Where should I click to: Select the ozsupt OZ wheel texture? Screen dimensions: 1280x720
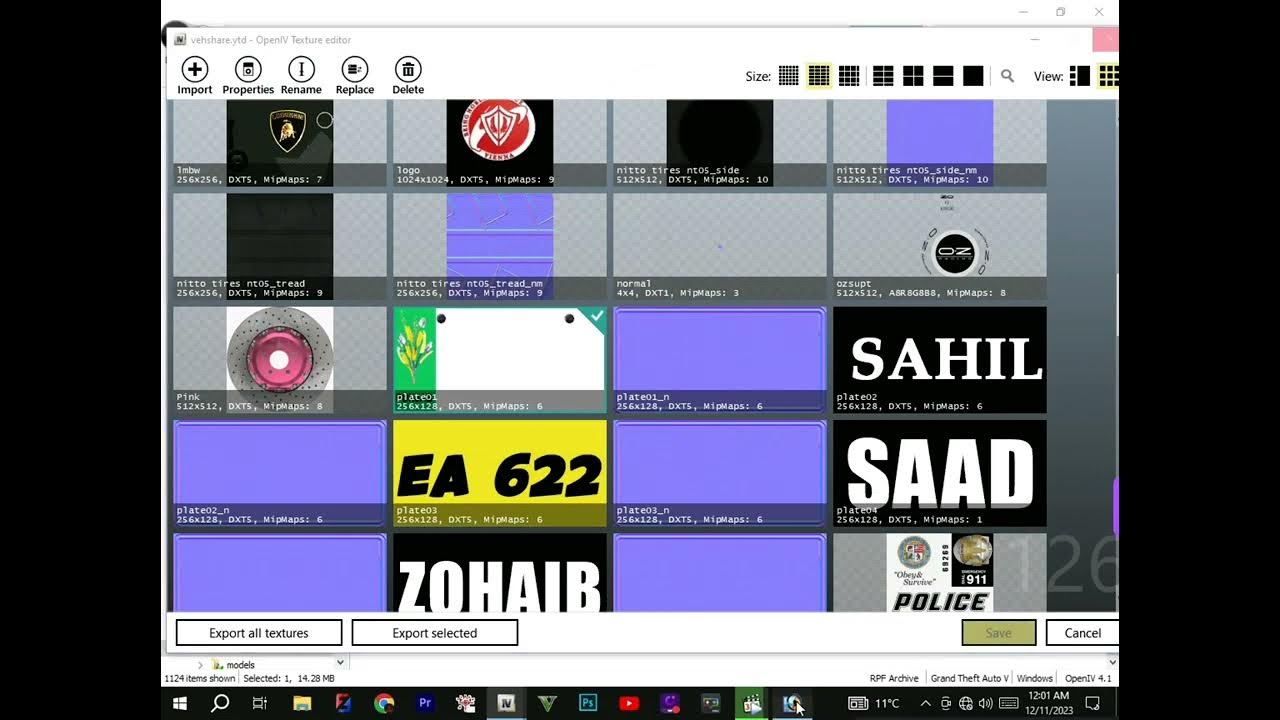(940, 246)
